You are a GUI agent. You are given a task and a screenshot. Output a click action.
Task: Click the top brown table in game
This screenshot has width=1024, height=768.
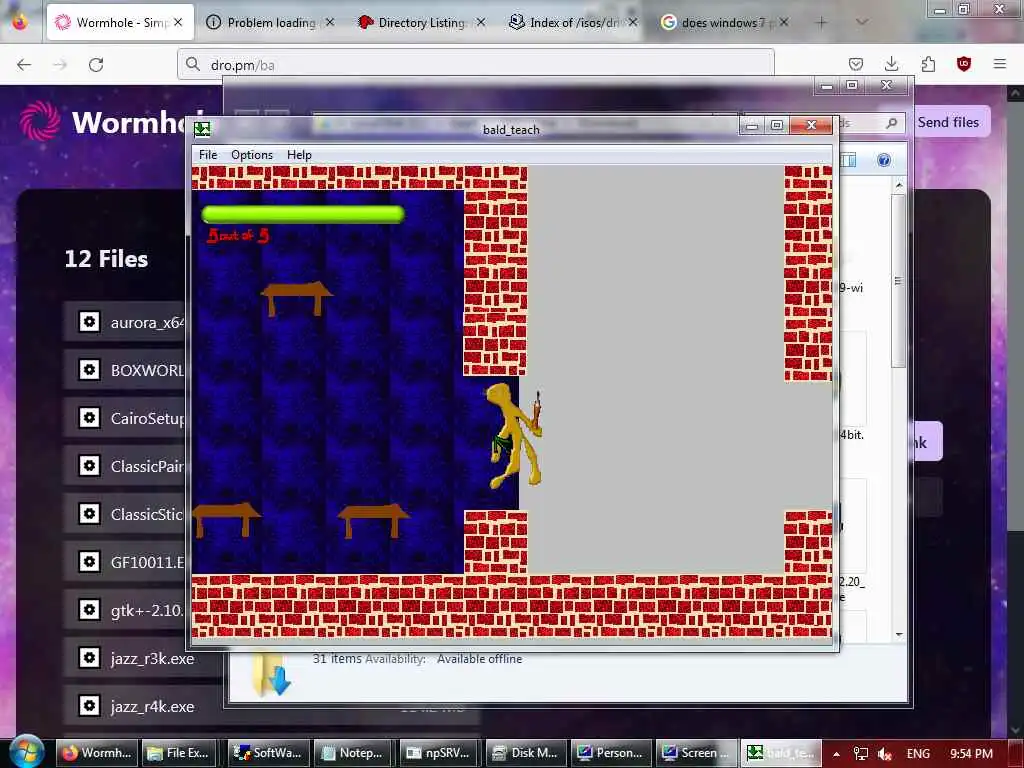(296, 298)
